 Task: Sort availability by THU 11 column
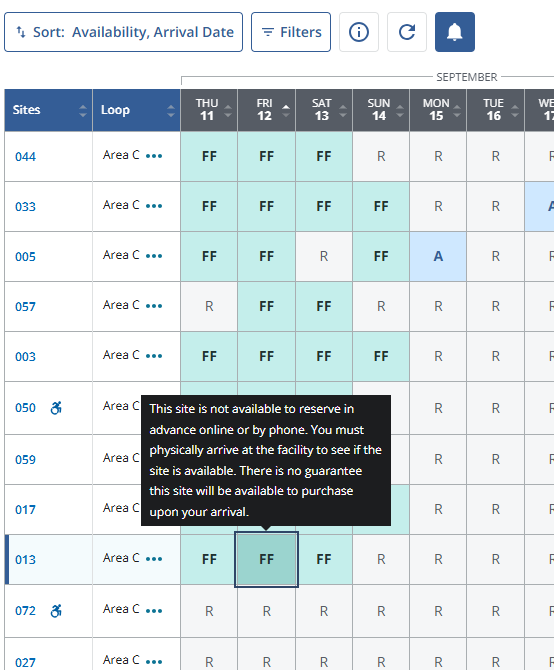click(209, 110)
